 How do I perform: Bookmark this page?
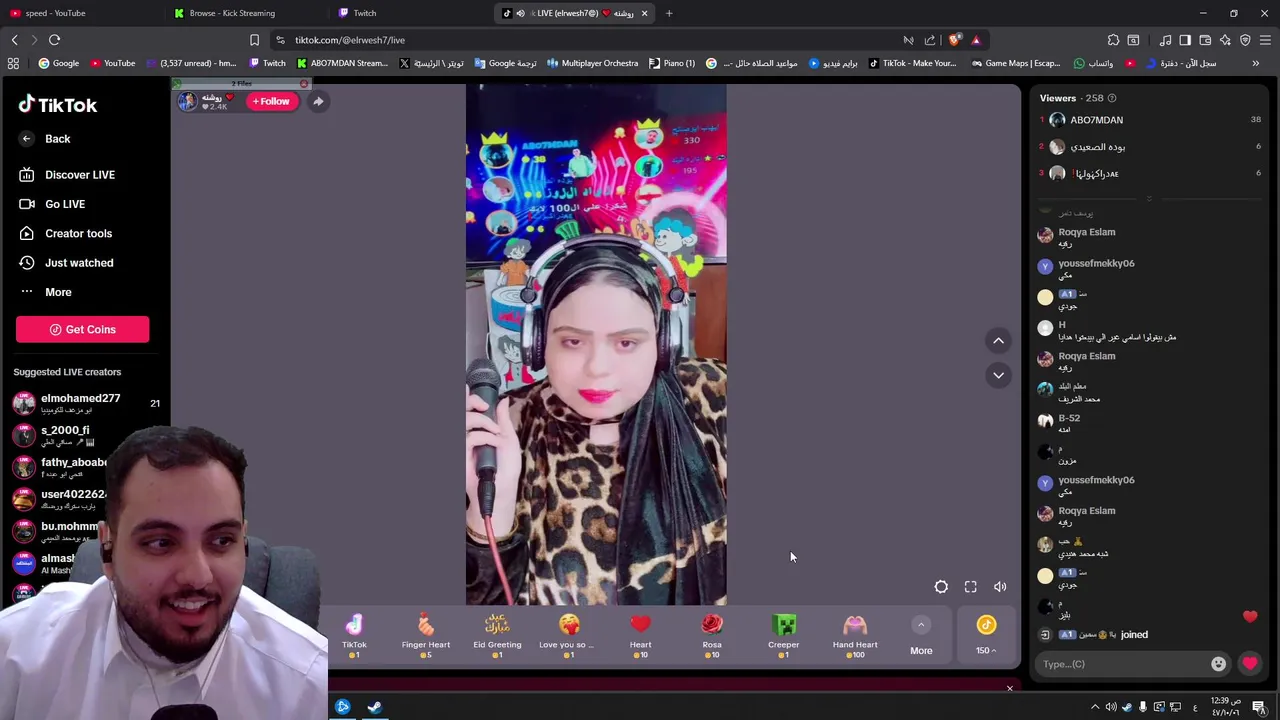click(254, 40)
